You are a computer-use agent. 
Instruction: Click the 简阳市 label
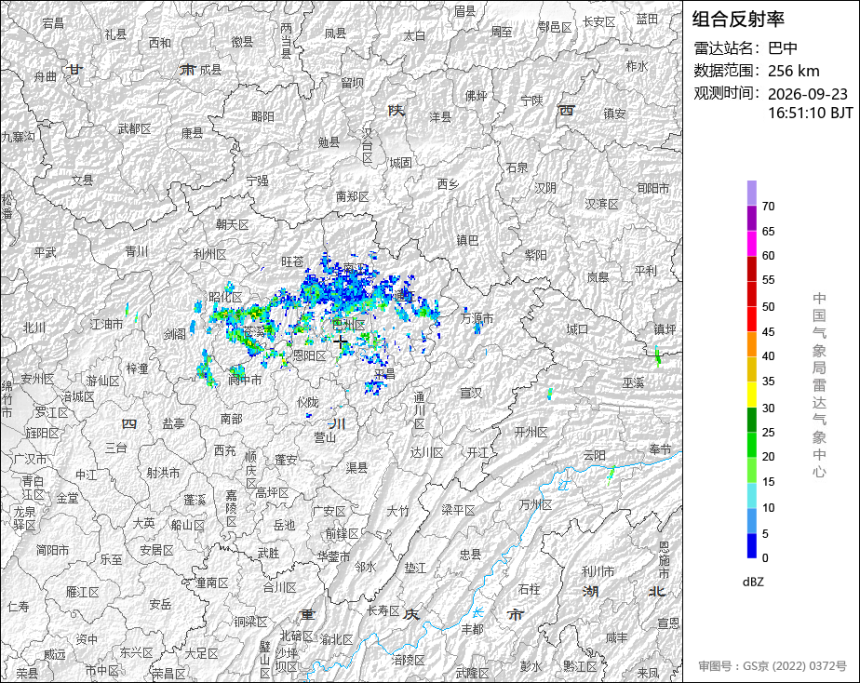[53, 549]
